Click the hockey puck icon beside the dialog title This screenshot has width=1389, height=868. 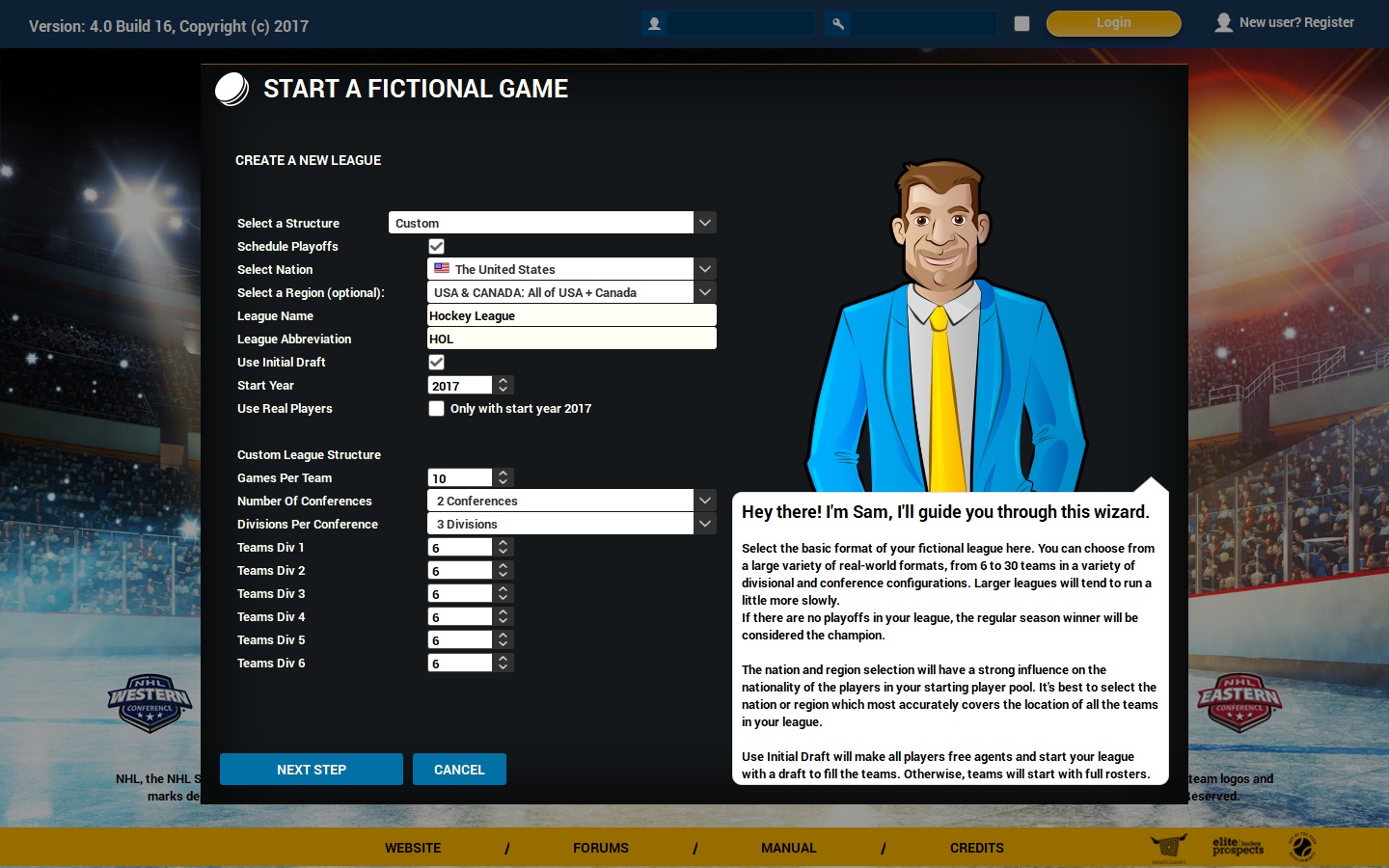pyautogui.click(x=231, y=89)
